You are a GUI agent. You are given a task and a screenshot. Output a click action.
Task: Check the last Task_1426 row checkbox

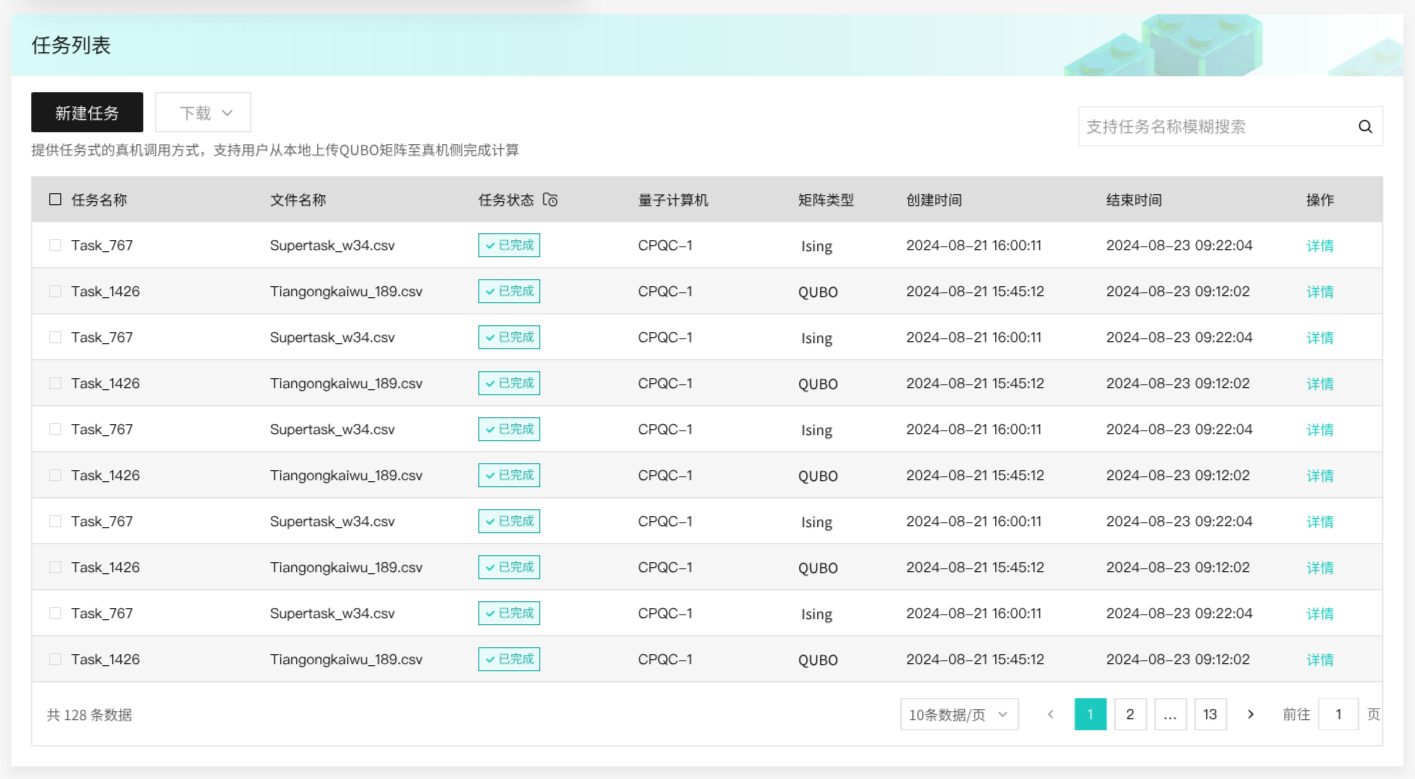tap(55, 659)
